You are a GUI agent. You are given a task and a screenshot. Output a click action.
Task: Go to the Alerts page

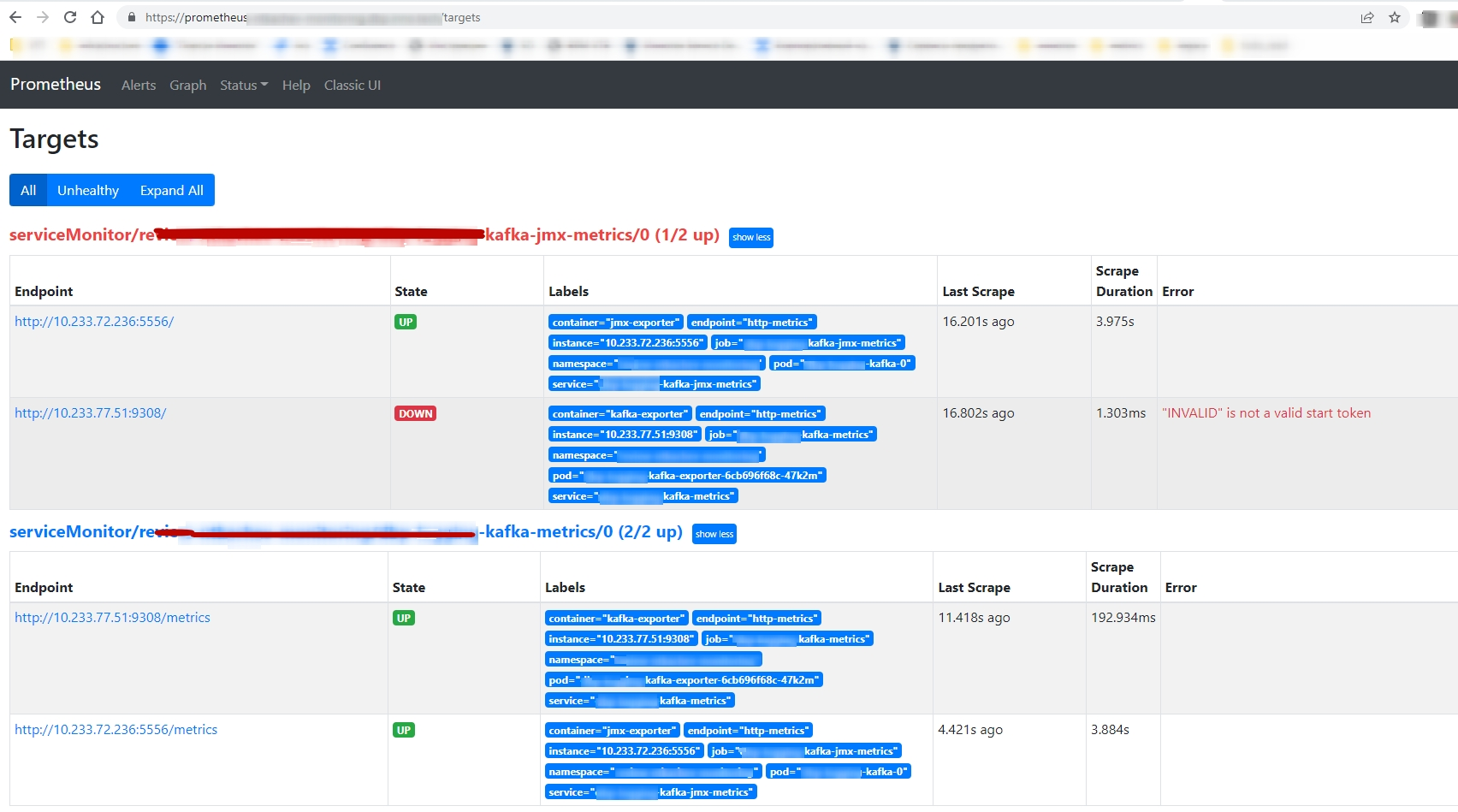tap(139, 85)
